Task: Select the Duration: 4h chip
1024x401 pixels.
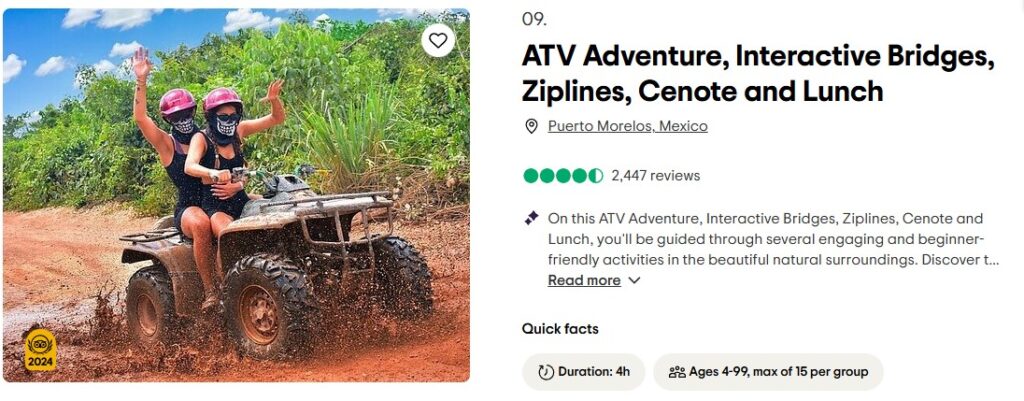Action: click(584, 372)
